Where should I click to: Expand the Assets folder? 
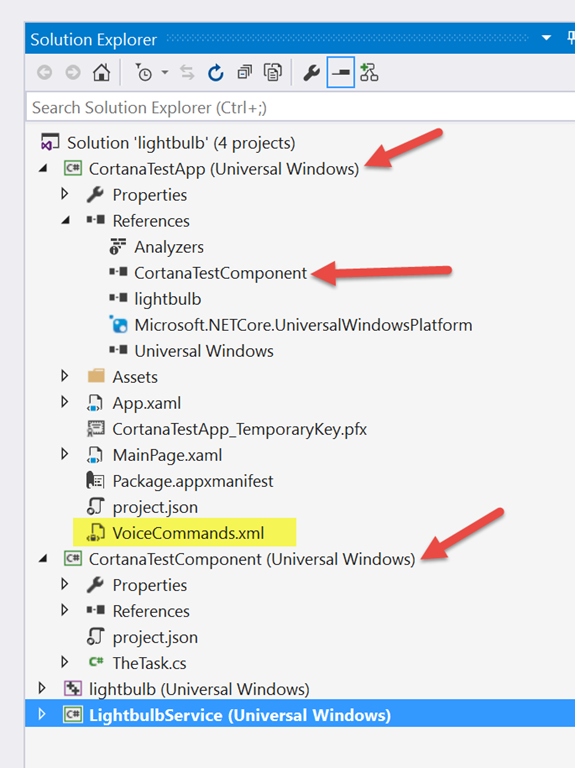click(65, 376)
